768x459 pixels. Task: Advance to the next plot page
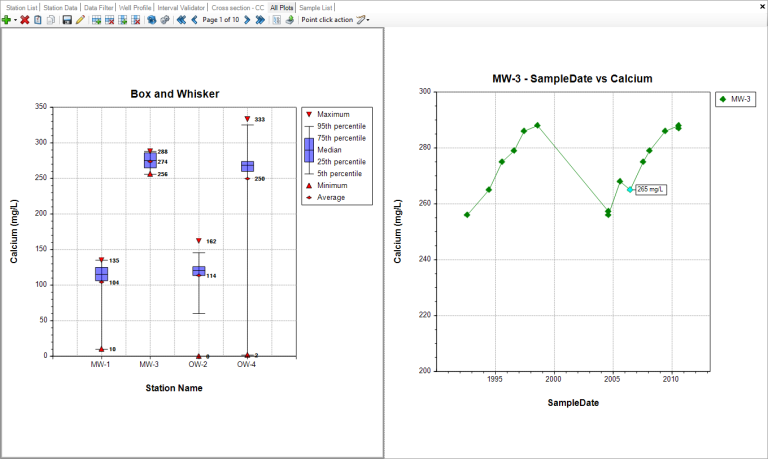(x=246, y=19)
